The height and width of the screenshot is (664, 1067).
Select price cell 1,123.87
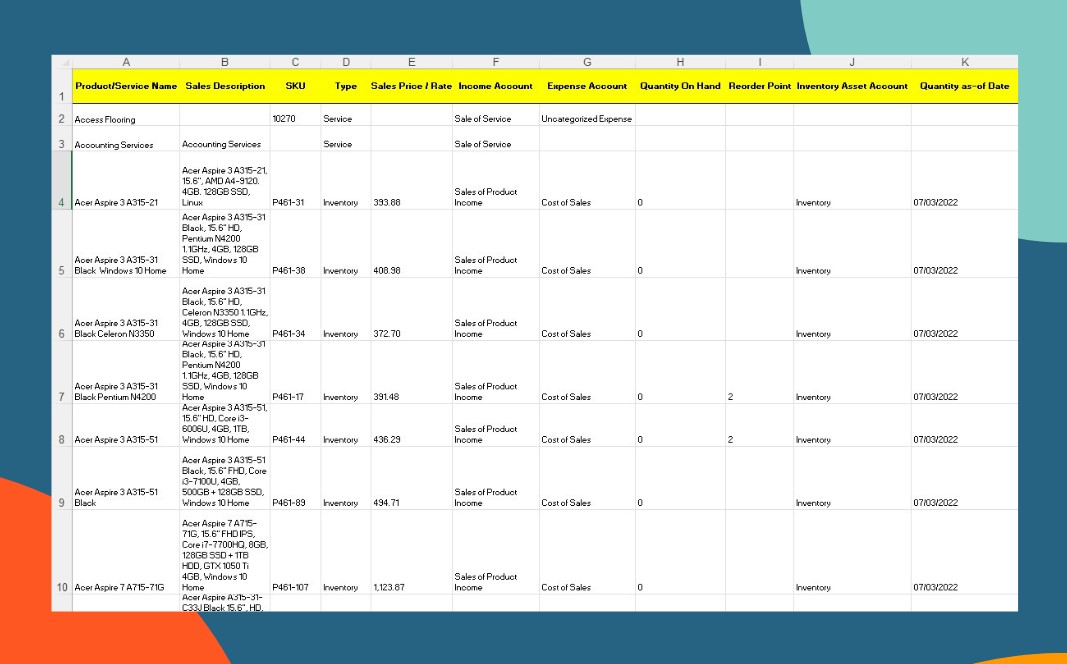[412, 552]
